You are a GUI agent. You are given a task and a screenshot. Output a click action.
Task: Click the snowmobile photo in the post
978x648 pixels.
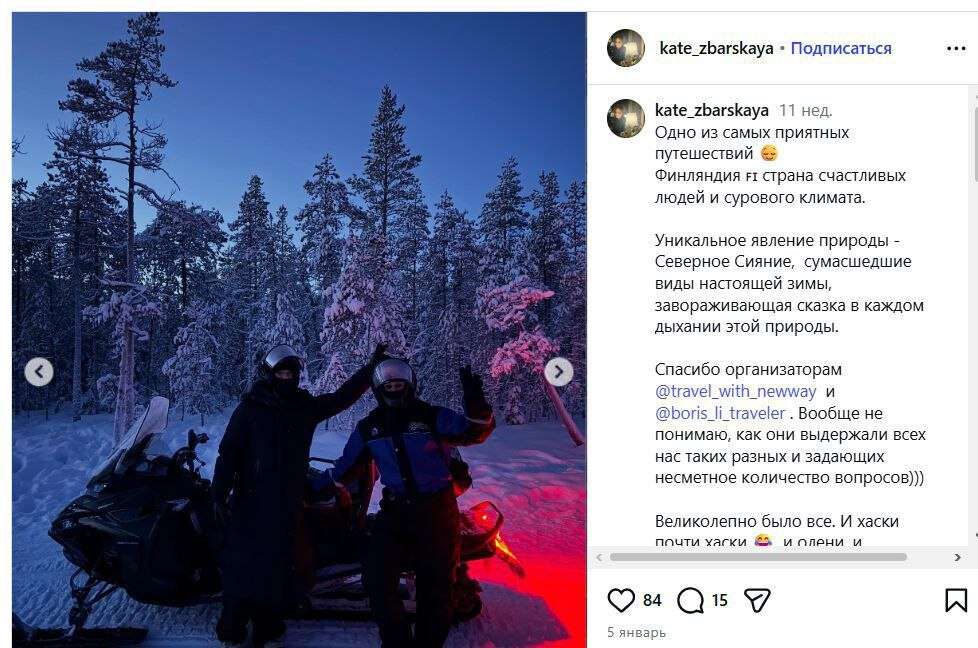coord(299,329)
